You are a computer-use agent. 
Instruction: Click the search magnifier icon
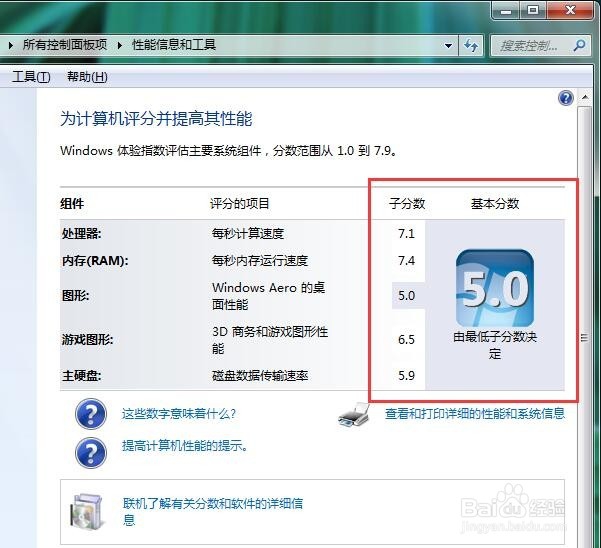point(580,46)
